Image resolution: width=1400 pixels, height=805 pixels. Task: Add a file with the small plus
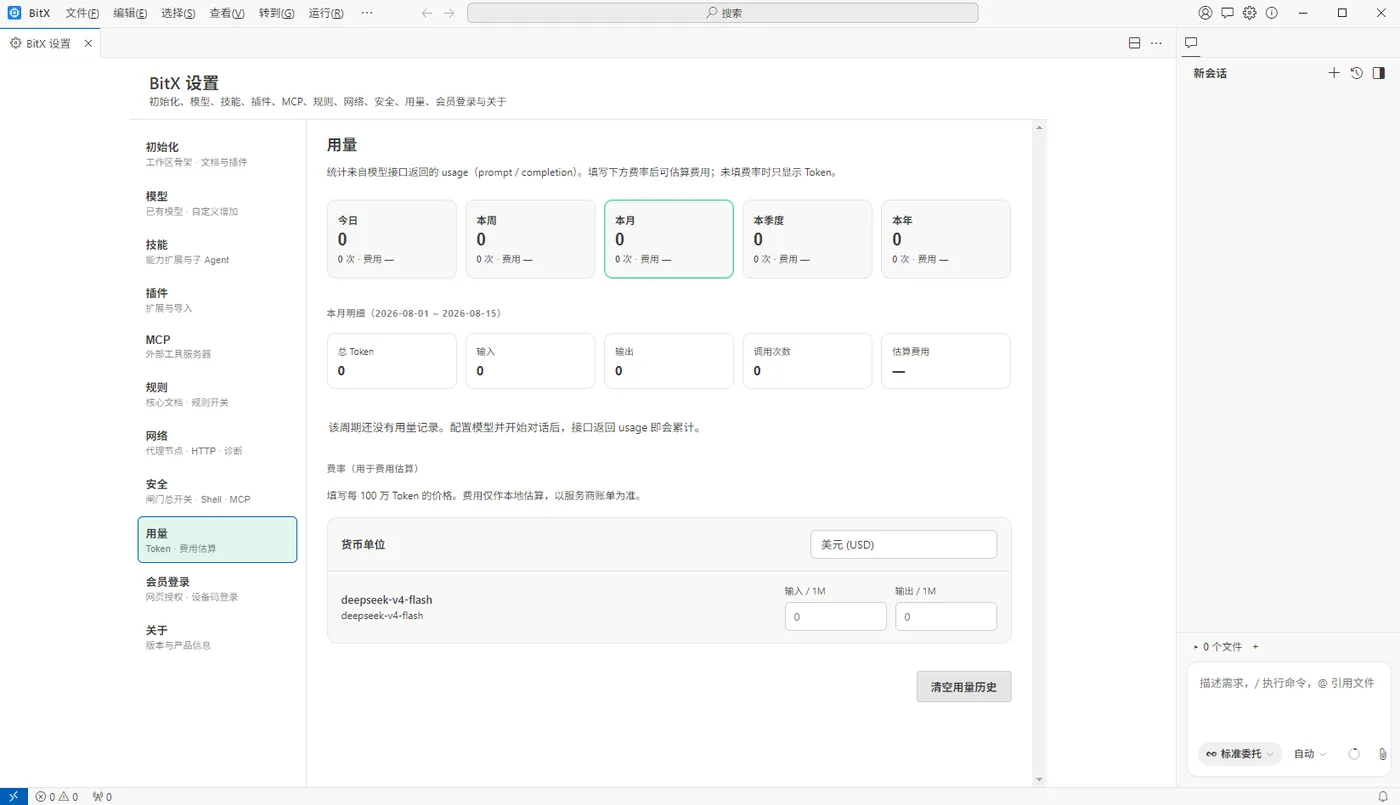tap(1255, 647)
